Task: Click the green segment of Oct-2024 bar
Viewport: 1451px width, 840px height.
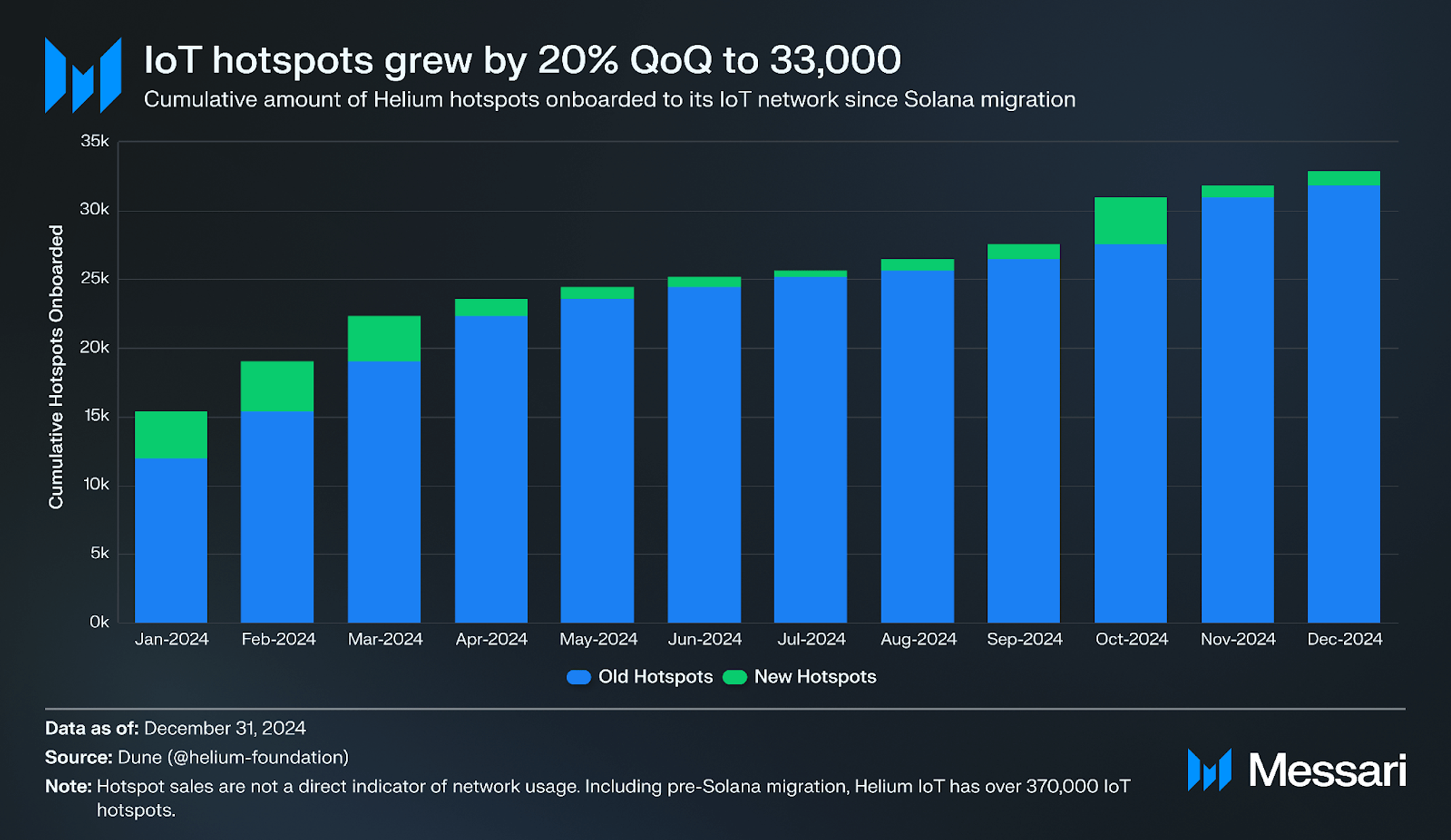Action: pos(1130,221)
